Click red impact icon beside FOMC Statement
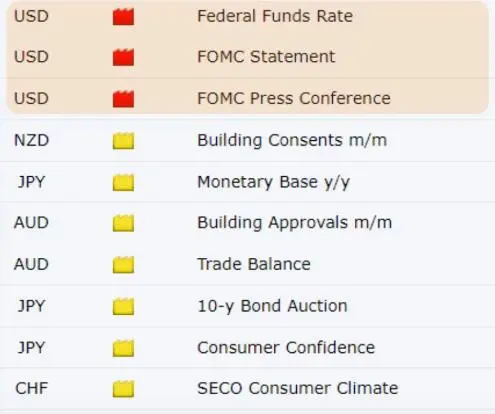The width and height of the screenshot is (495, 414). (x=123, y=57)
